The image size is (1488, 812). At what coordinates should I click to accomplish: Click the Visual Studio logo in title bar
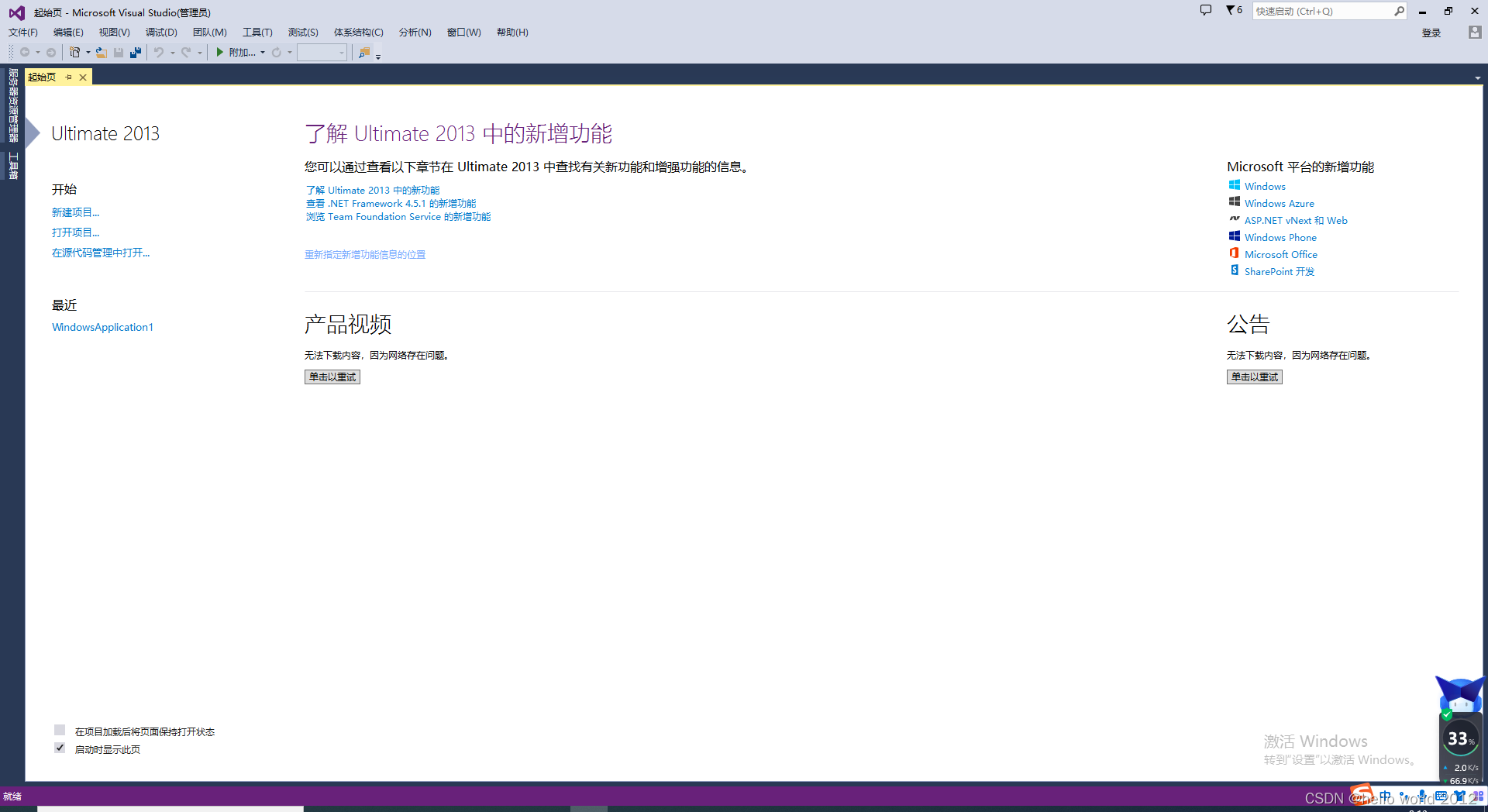point(16,12)
